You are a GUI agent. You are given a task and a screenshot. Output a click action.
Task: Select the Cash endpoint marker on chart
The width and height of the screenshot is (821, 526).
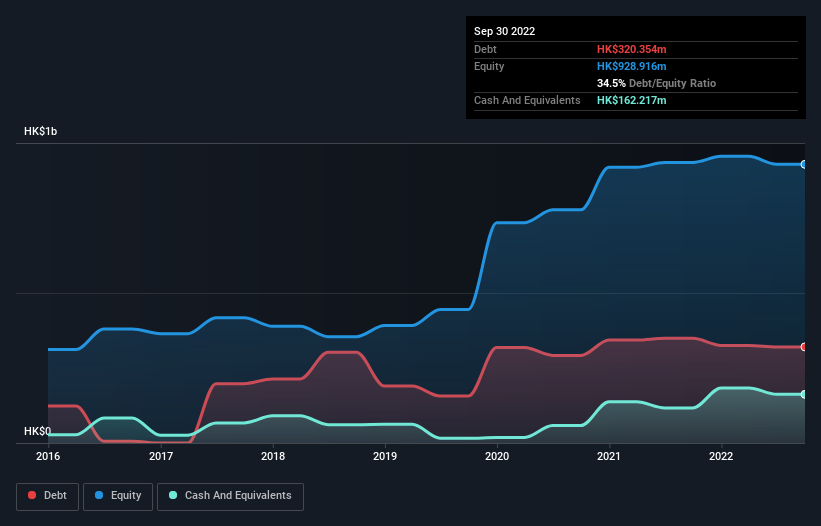[x=804, y=394]
